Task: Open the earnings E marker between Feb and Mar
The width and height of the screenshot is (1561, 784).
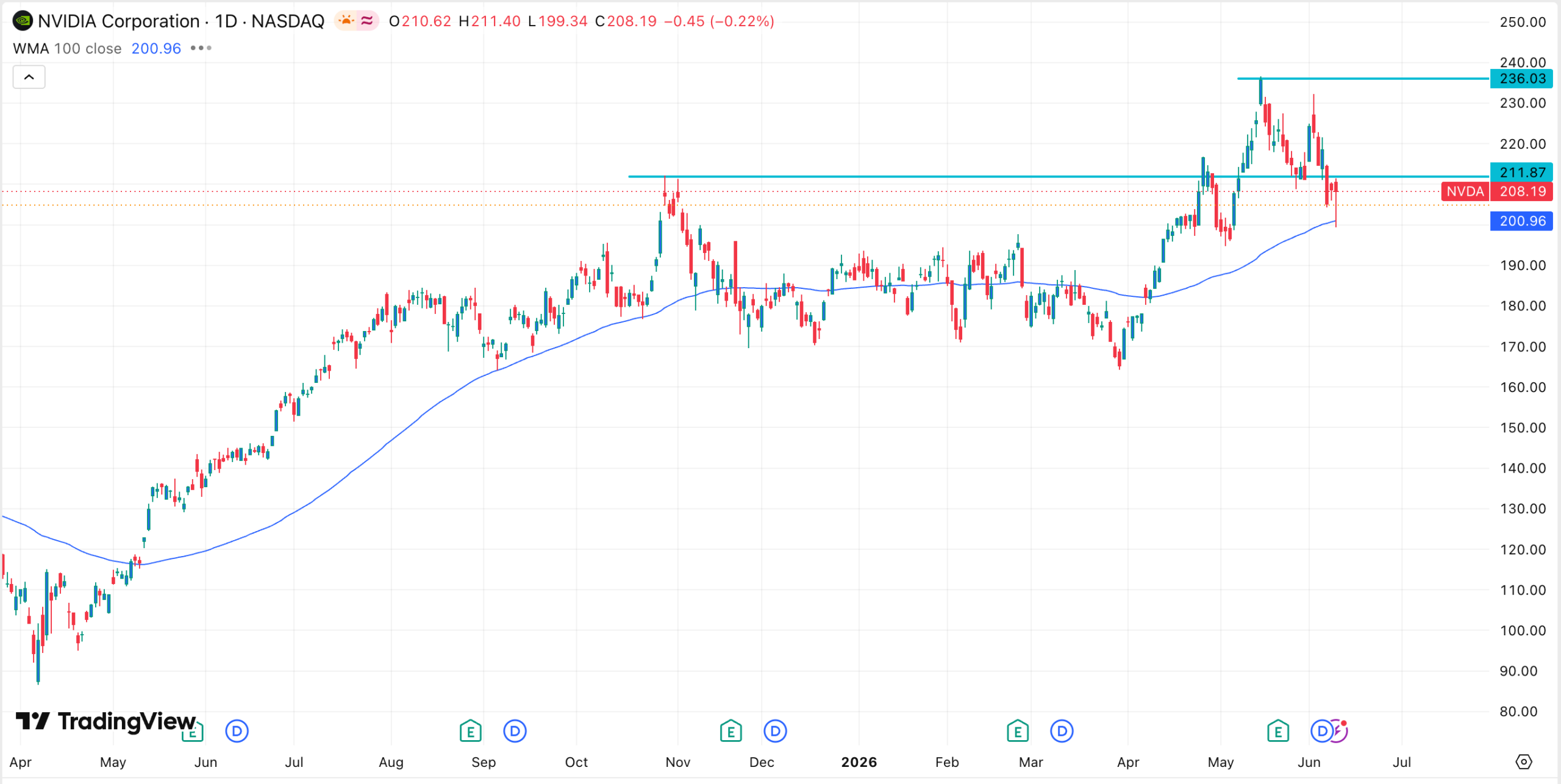Action: coord(1017,730)
